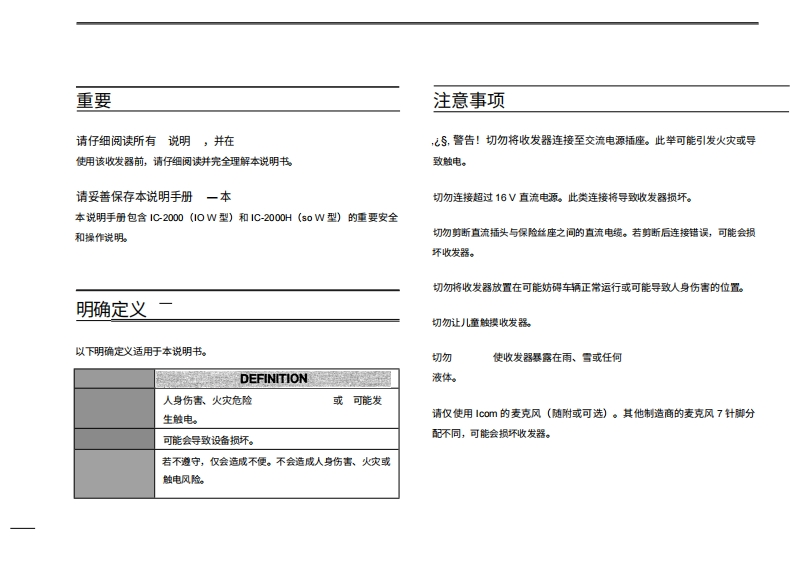Image resolution: width=793 pixels, height=561 pixels.
Task: Click the 以下明确定义适用于本说明书 sentence
Action: coord(141,352)
